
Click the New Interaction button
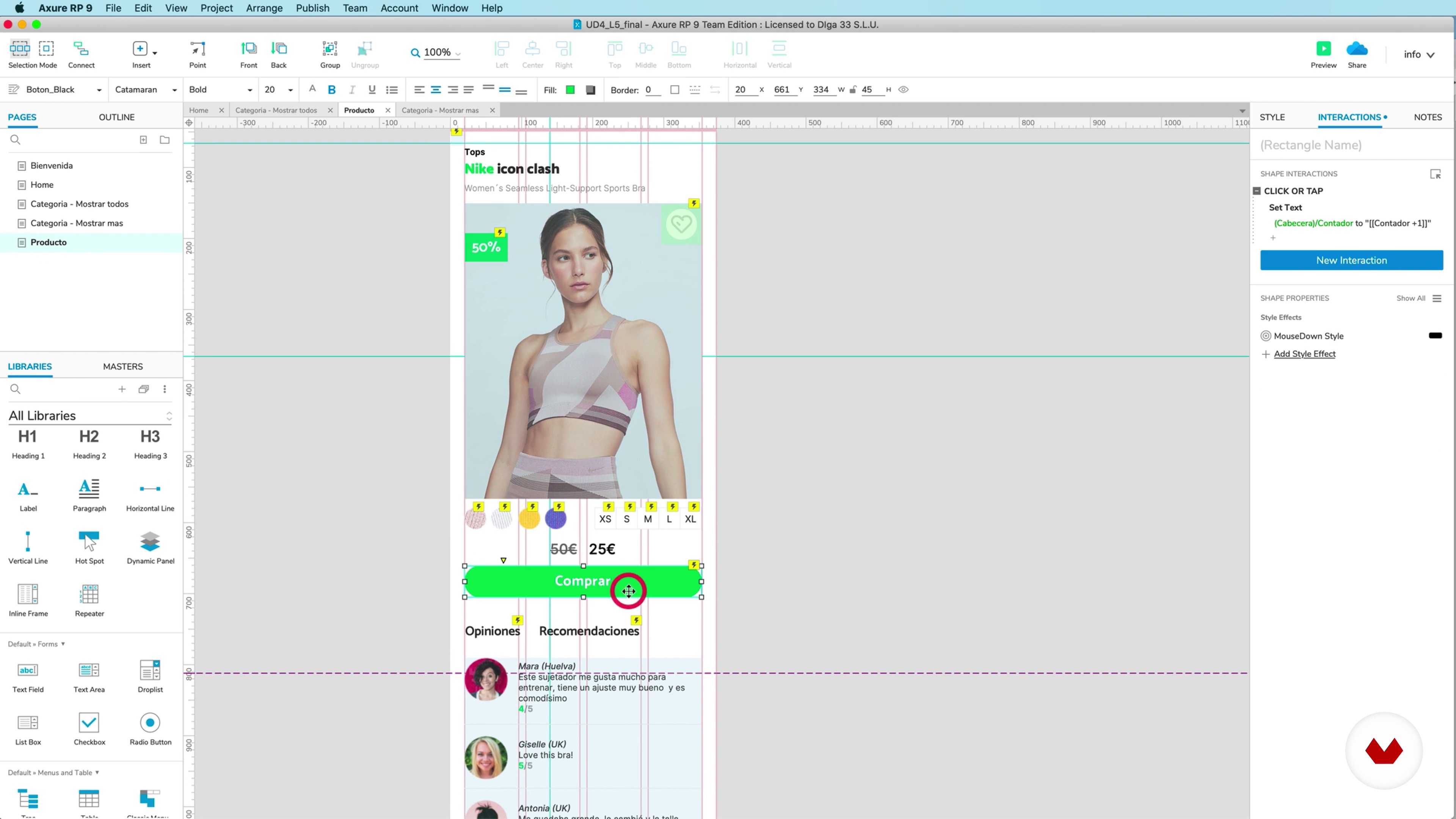click(1351, 260)
